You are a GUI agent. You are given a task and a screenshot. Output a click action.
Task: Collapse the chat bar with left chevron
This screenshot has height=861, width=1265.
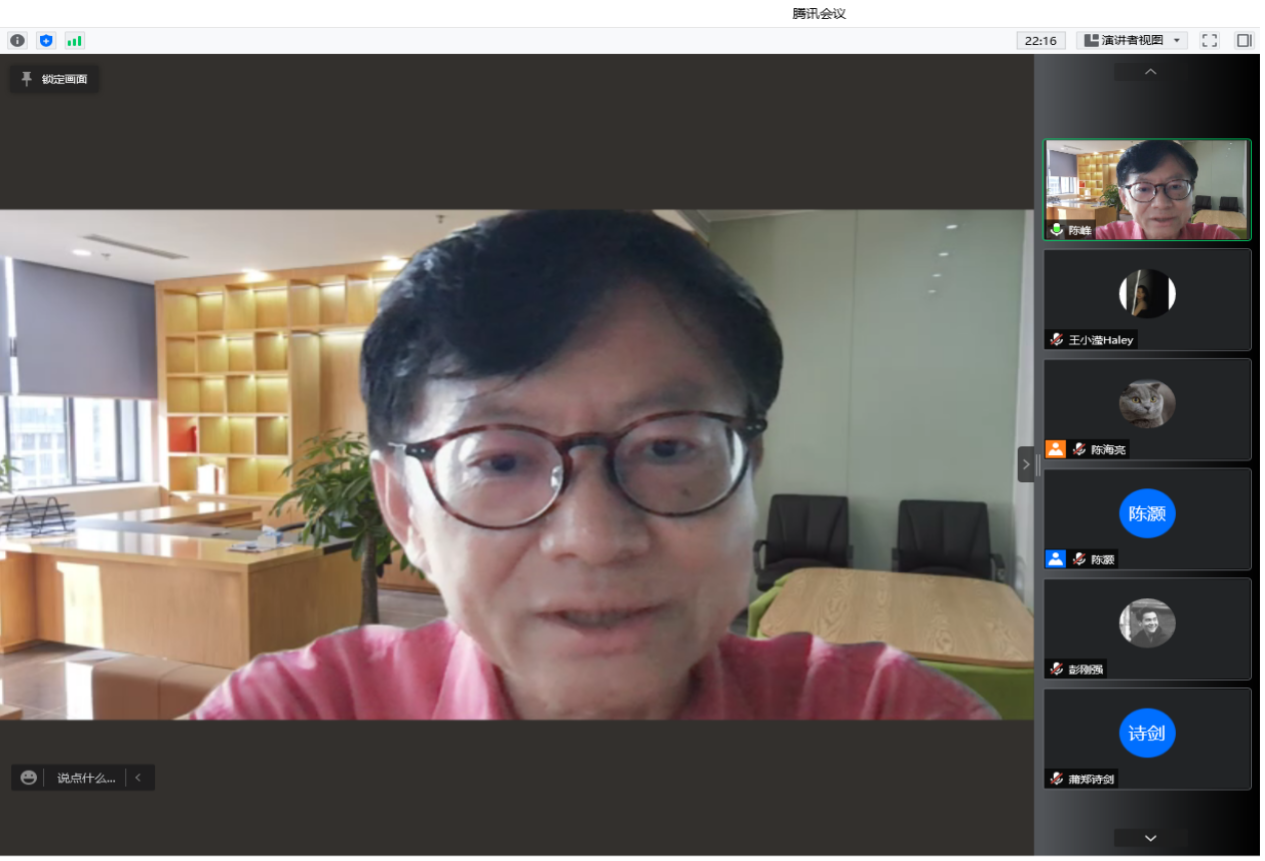point(139,777)
